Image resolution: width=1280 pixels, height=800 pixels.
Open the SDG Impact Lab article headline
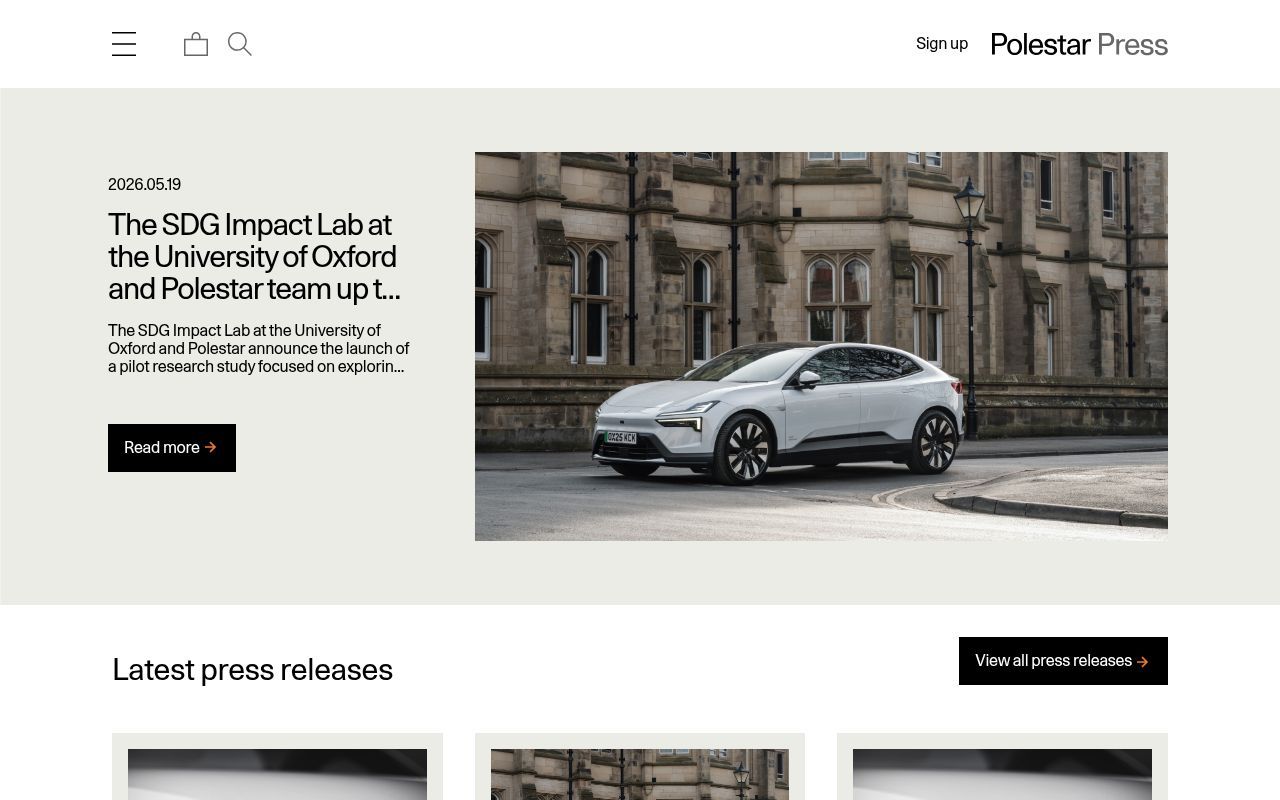[x=254, y=257]
